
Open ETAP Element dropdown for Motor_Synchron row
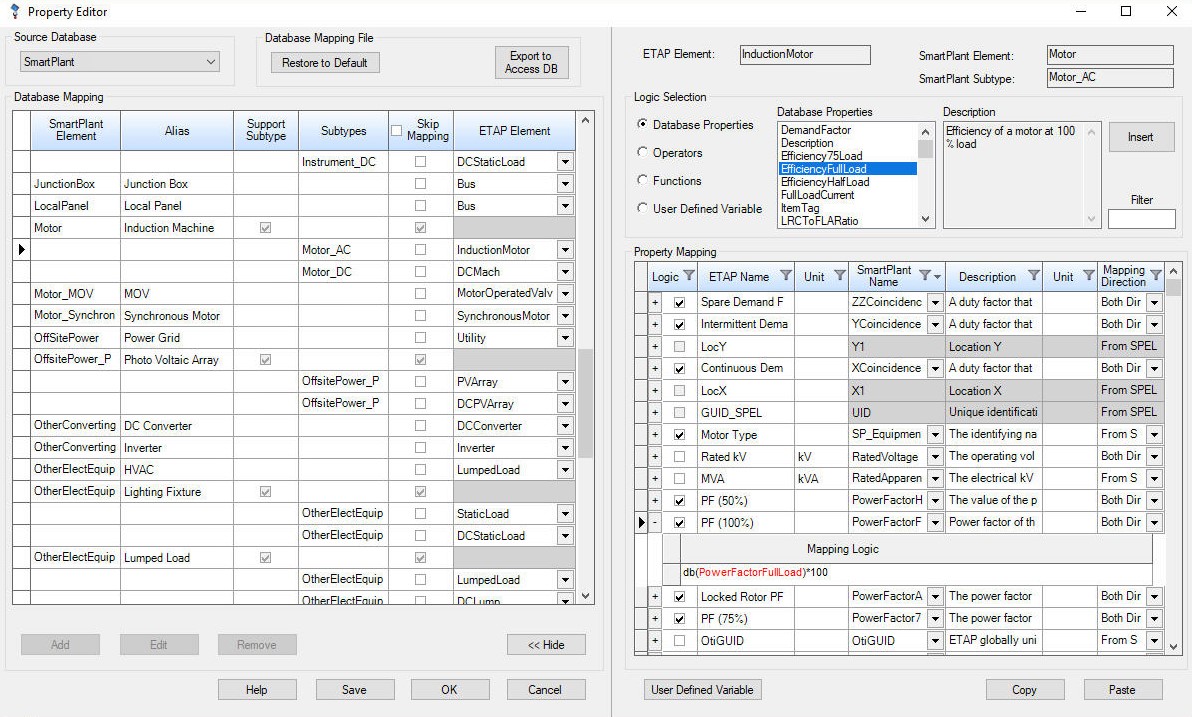click(x=563, y=315)
